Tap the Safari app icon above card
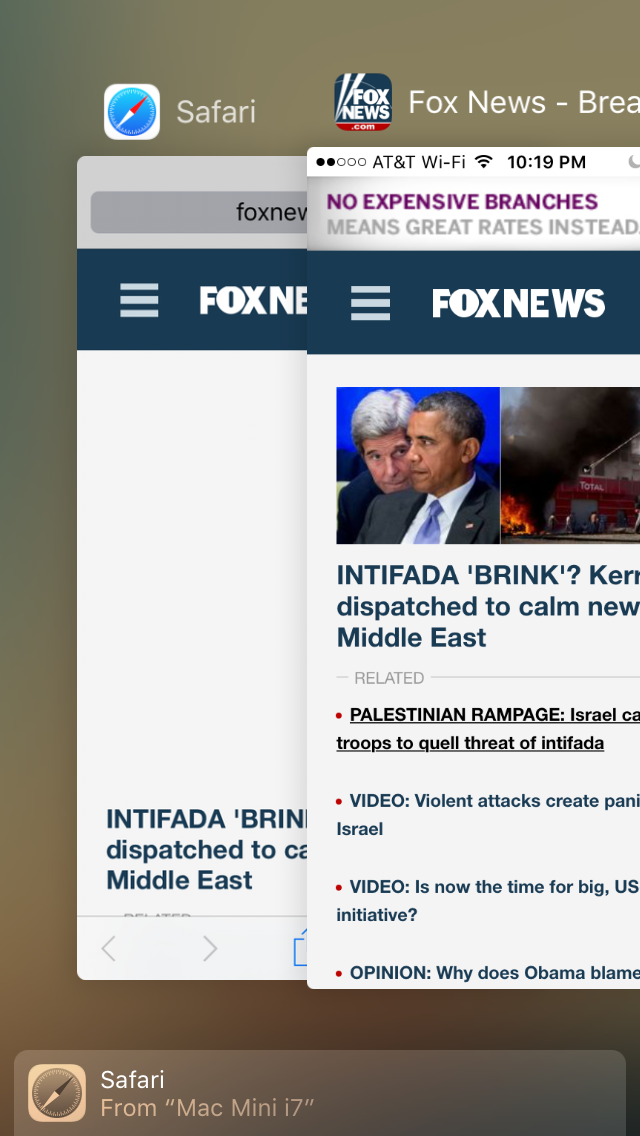Image resolution: width=640 pixels, height=1136 pixels. 132,112
